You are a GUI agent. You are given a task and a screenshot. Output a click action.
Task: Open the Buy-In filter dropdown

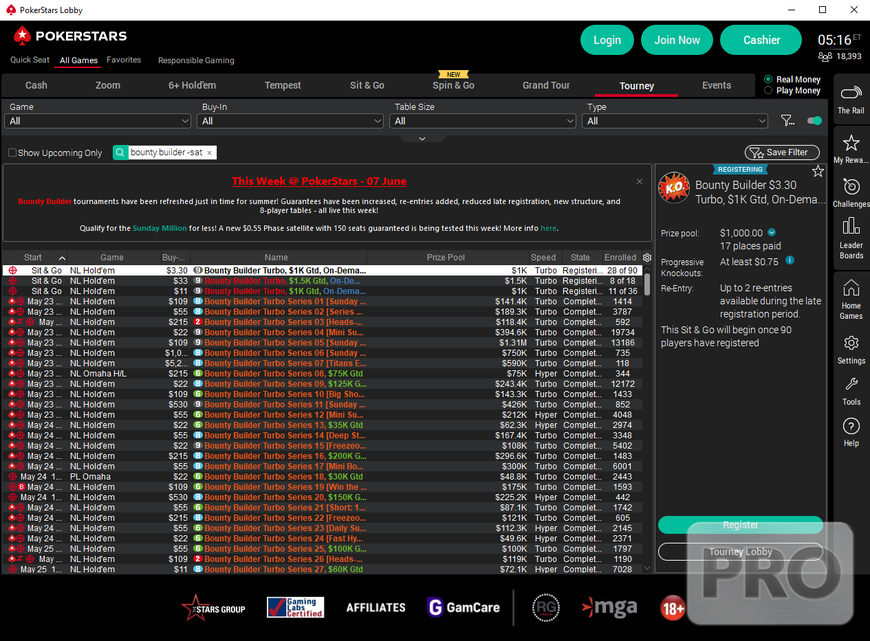290,121
